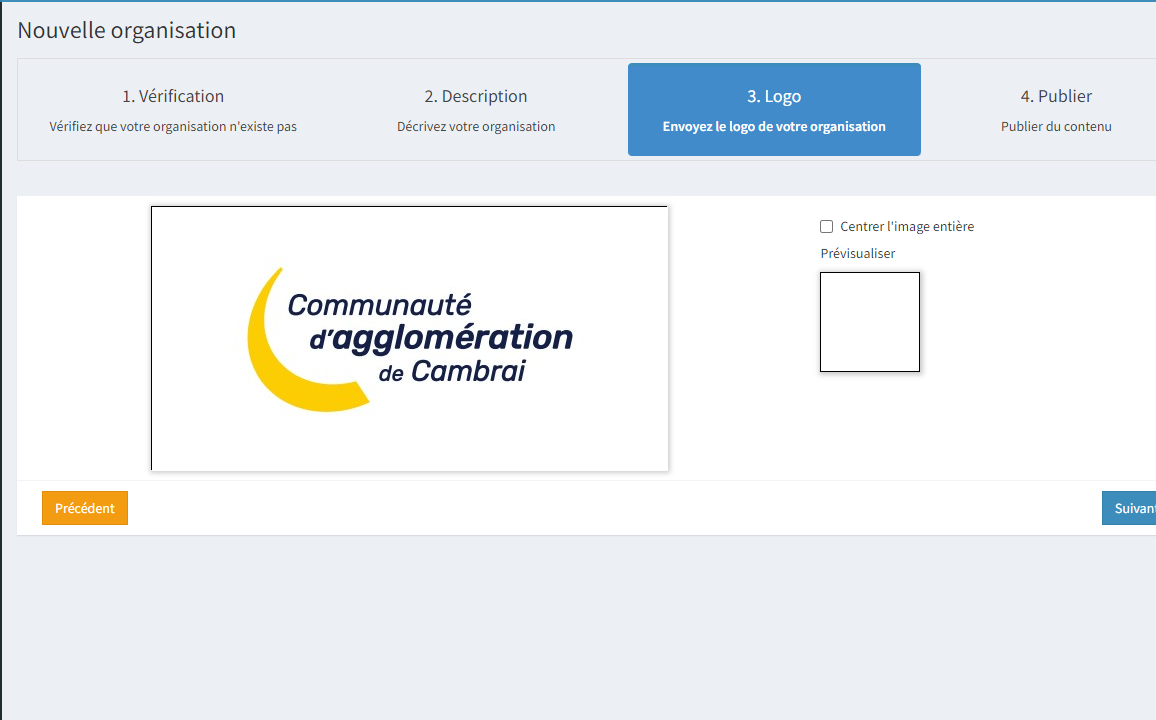Click the Précédent button

pos(85,508)
